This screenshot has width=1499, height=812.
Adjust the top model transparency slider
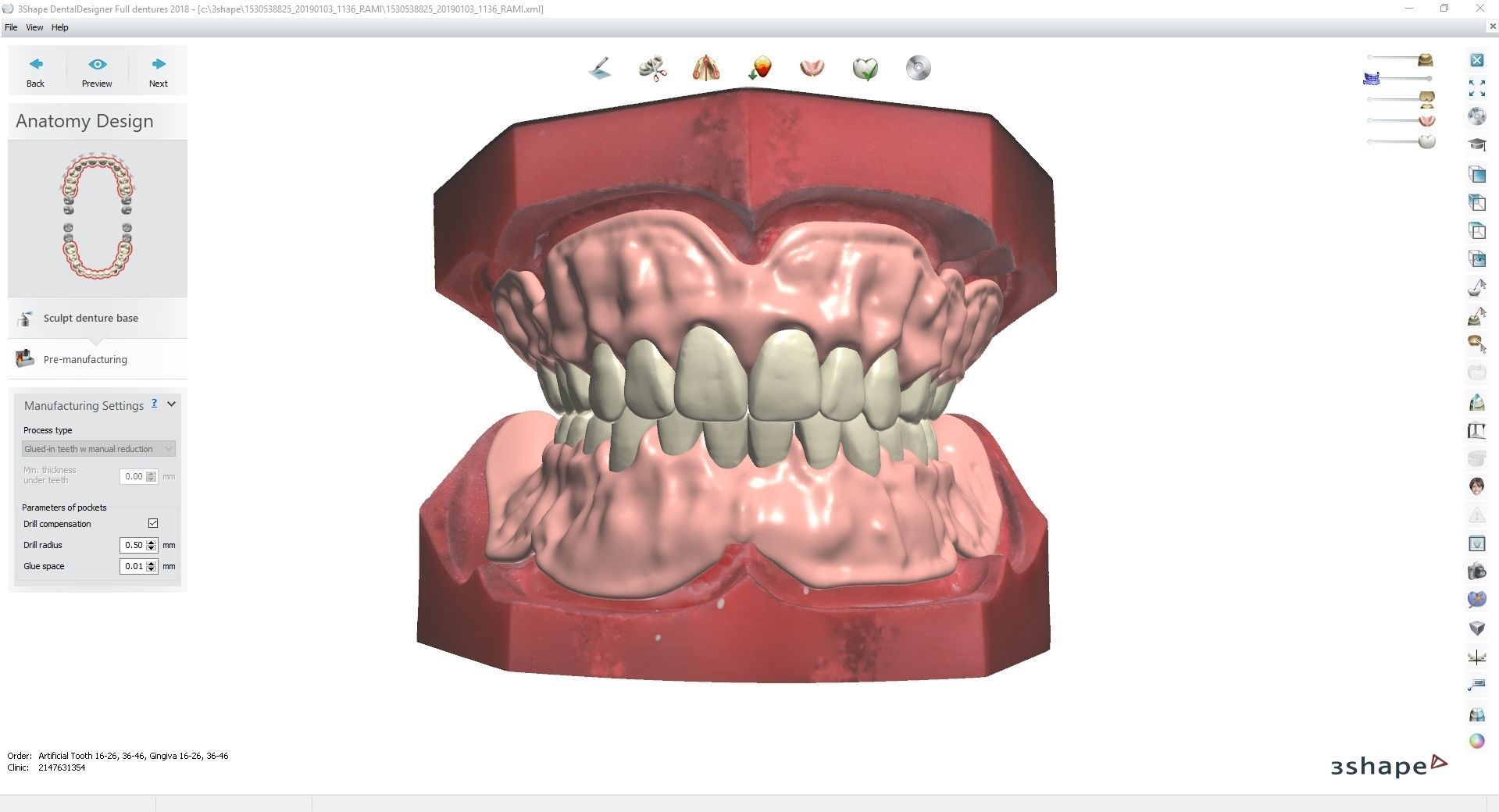(x=1401, y=59)
